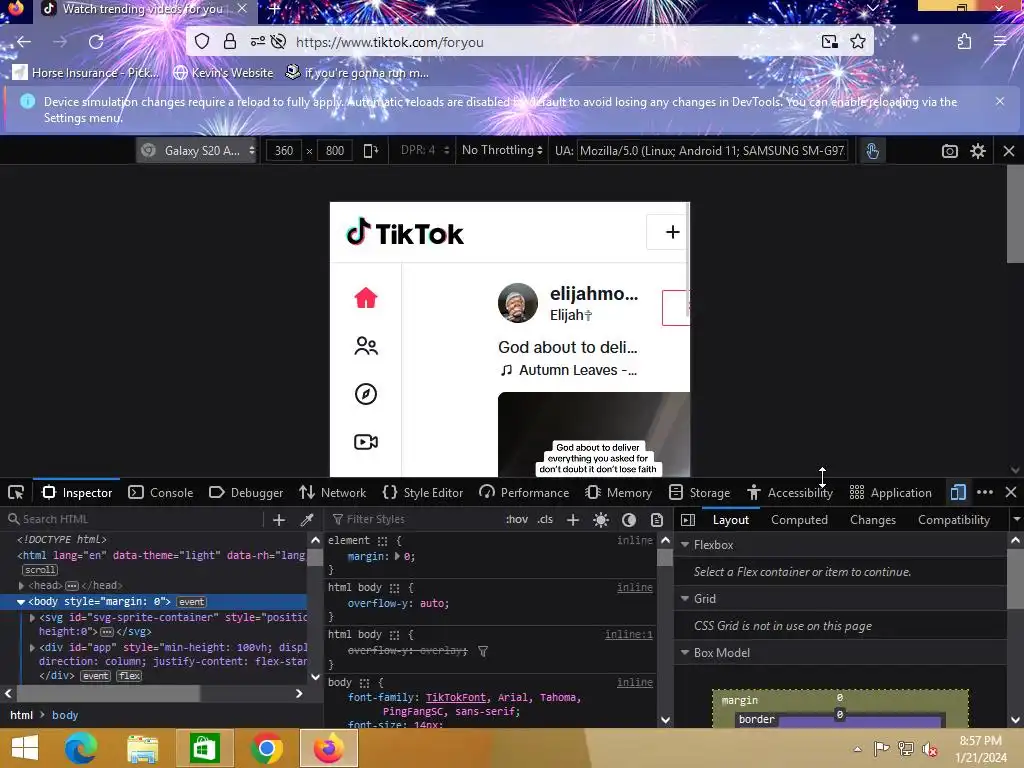1024x768 pixels.
Task: Bookmark this page with star icon
Action: pos(857,42)
